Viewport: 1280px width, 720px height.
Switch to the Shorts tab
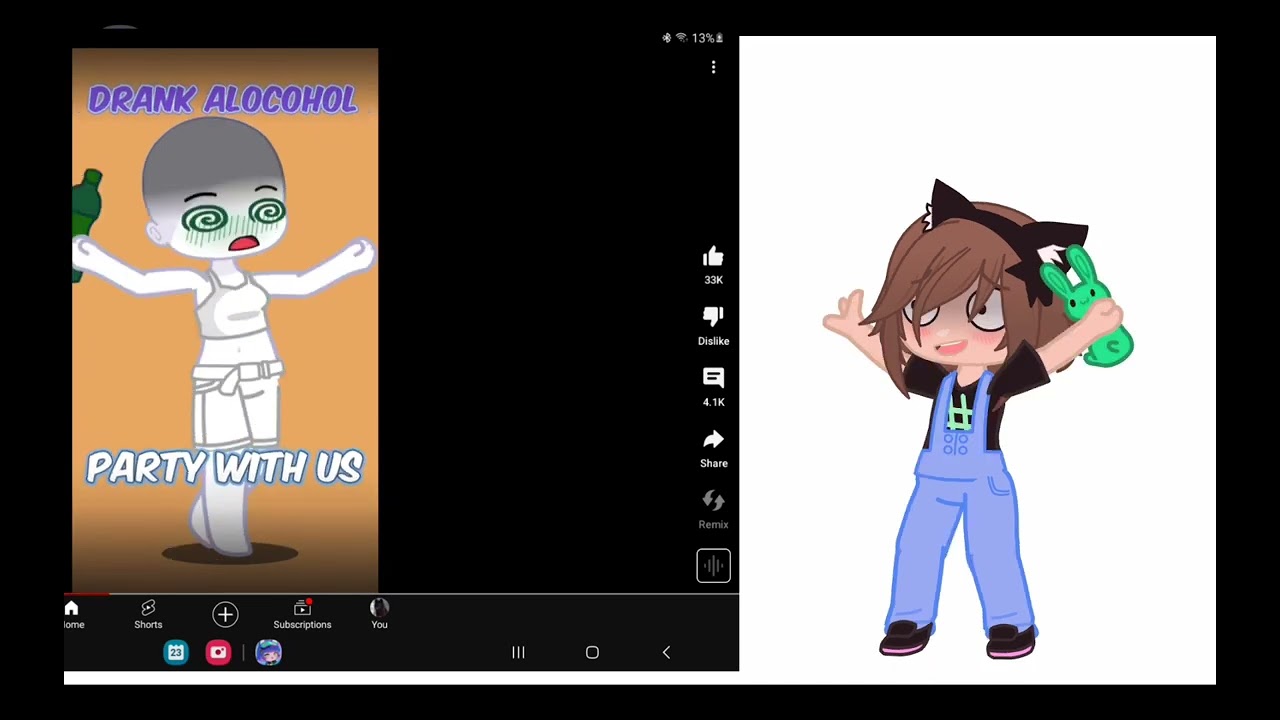click(148, 614)
